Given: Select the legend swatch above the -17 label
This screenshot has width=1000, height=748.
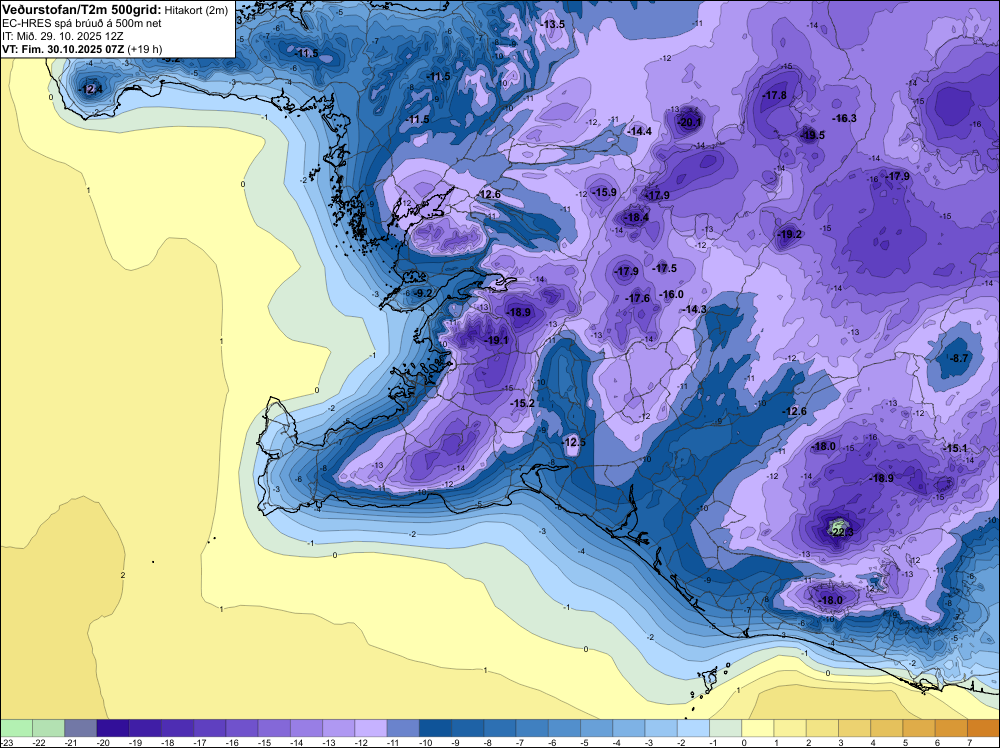Looking at the screenshot, I should click(x=210, y=728).
